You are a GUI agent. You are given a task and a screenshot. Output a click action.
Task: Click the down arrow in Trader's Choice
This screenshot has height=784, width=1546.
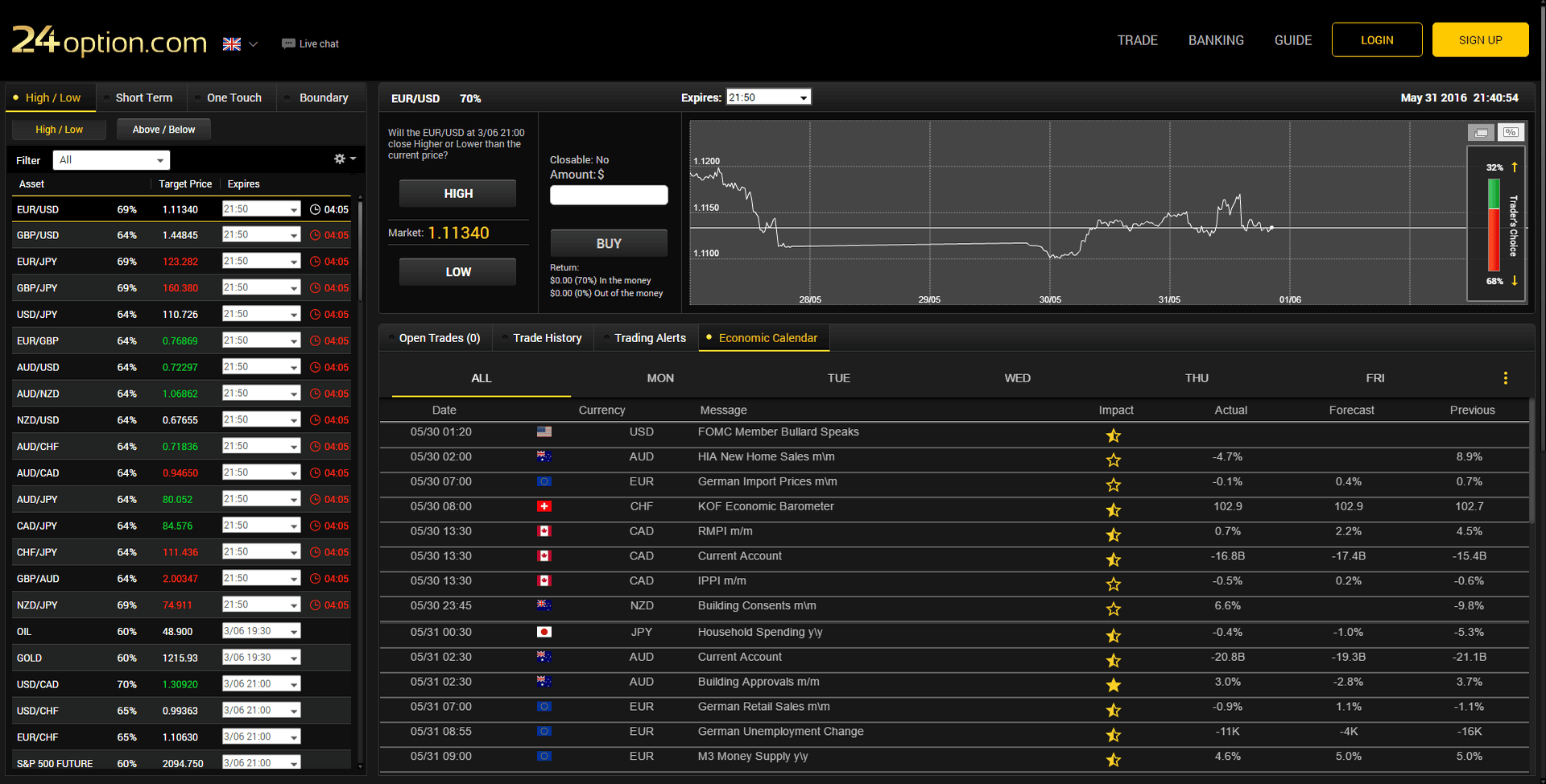[1515, 281]
